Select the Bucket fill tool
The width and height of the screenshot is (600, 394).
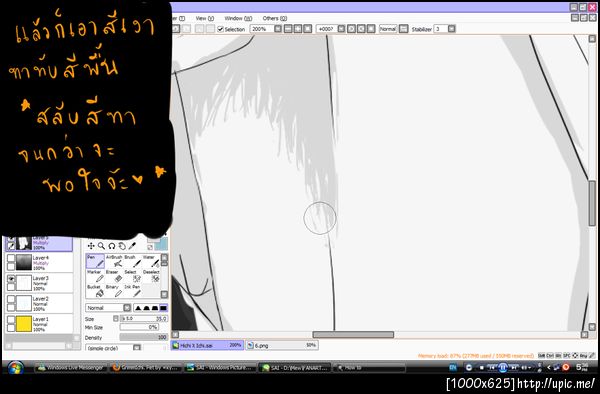pyautogui.click(x=95, y=291)
